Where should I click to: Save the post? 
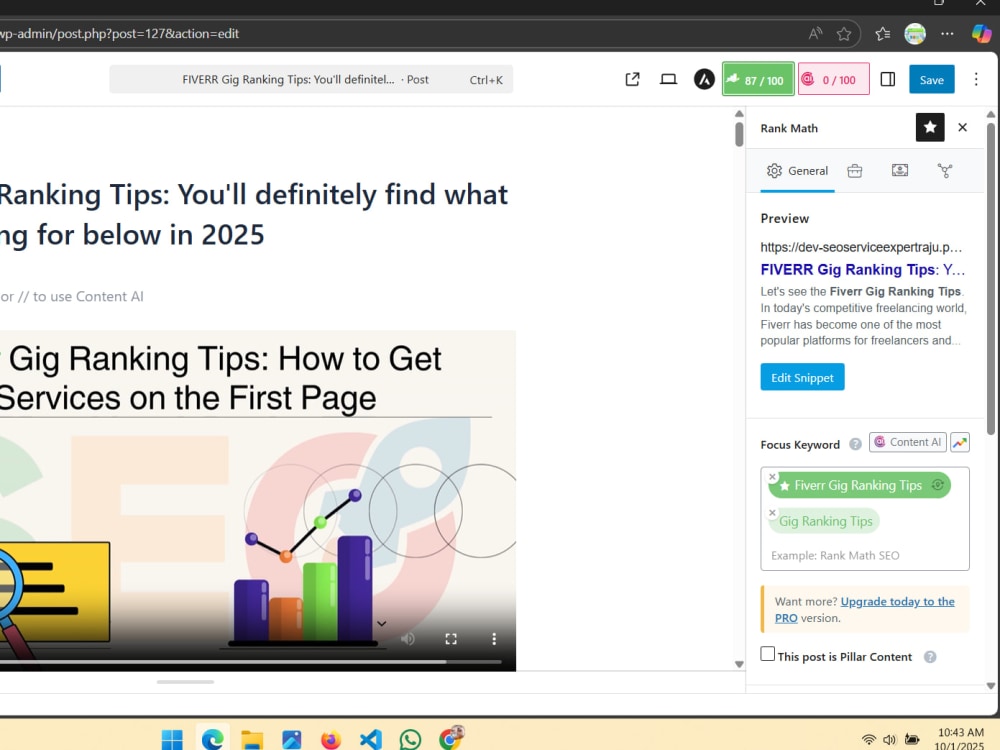pyautogui.click(x=931, y=80)
